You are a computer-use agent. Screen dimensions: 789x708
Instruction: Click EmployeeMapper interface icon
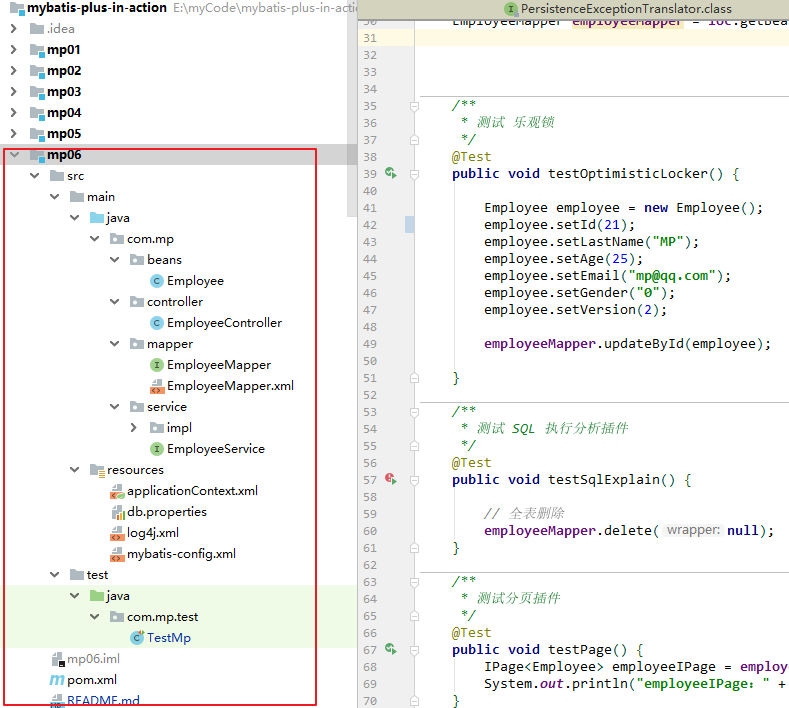coord(156,365)
